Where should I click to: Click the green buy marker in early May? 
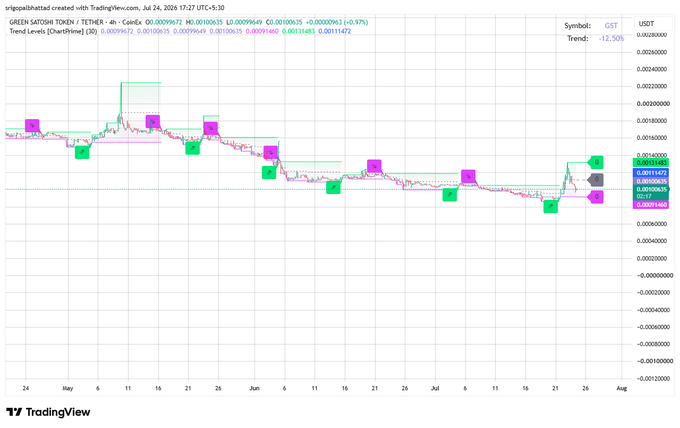point(82,152)
